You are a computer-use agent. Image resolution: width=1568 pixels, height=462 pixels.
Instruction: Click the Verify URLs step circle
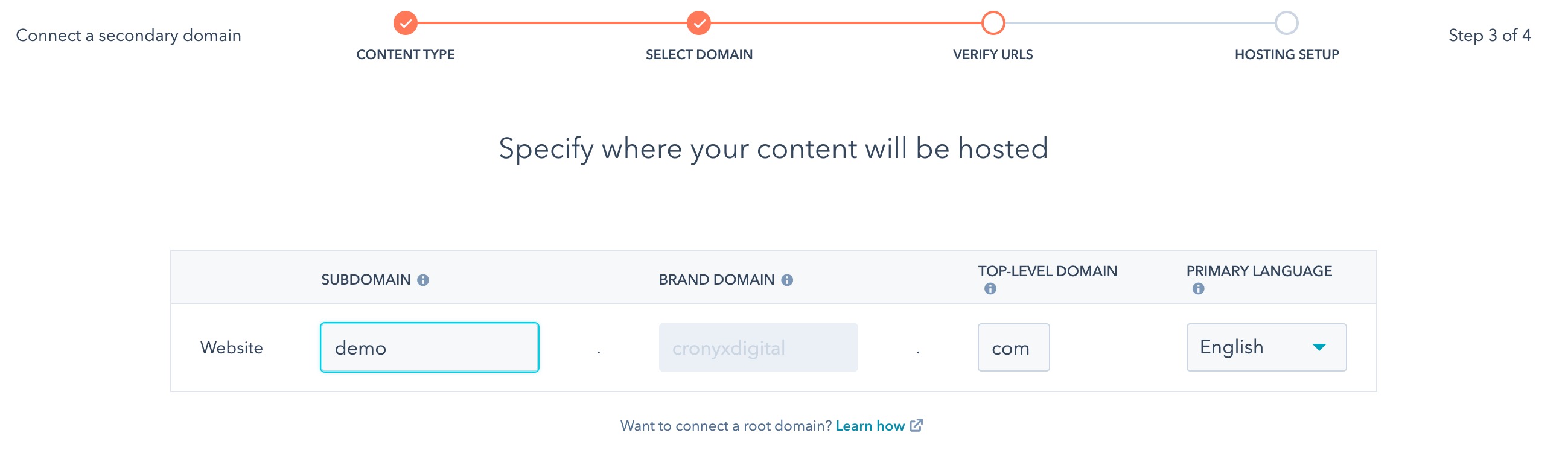pyautogui.click(x=993, y=23)
